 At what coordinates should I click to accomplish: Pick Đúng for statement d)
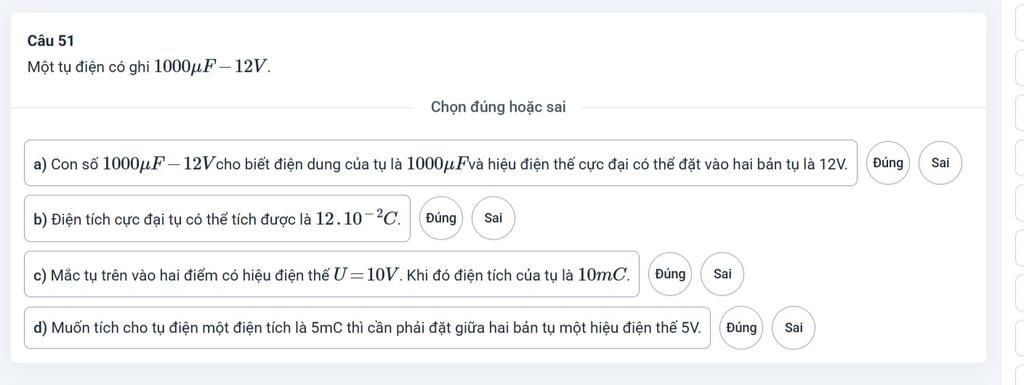click(x=741, y=328)
